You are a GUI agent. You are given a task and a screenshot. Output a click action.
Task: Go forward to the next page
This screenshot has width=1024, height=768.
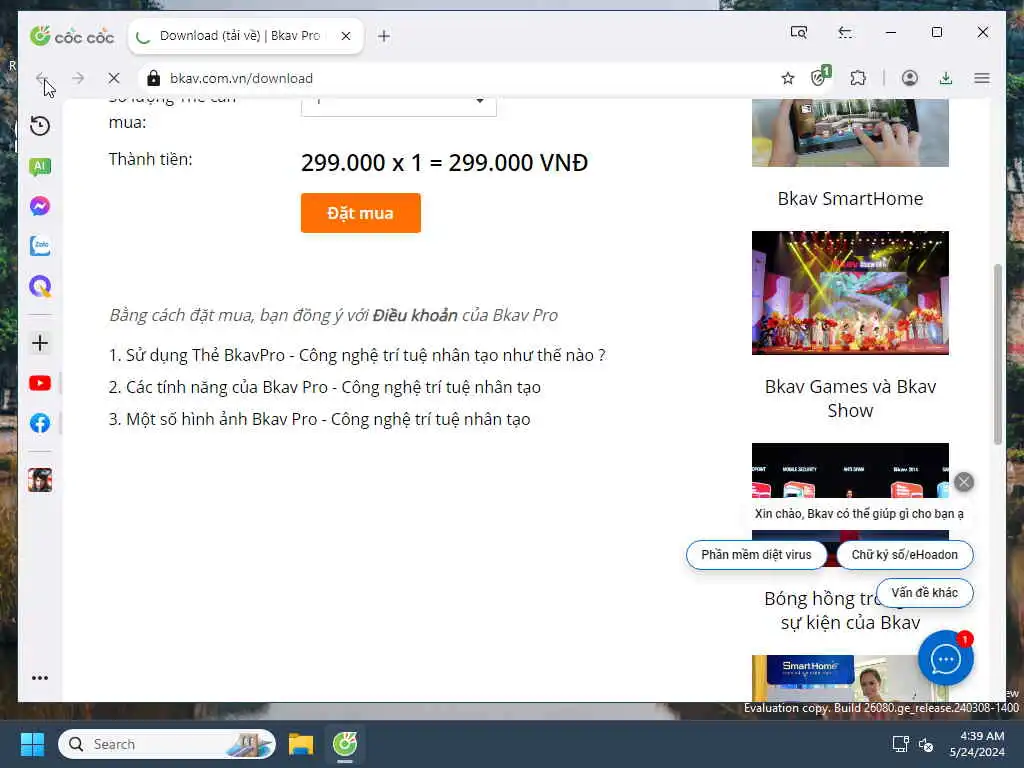click(78, 78)
